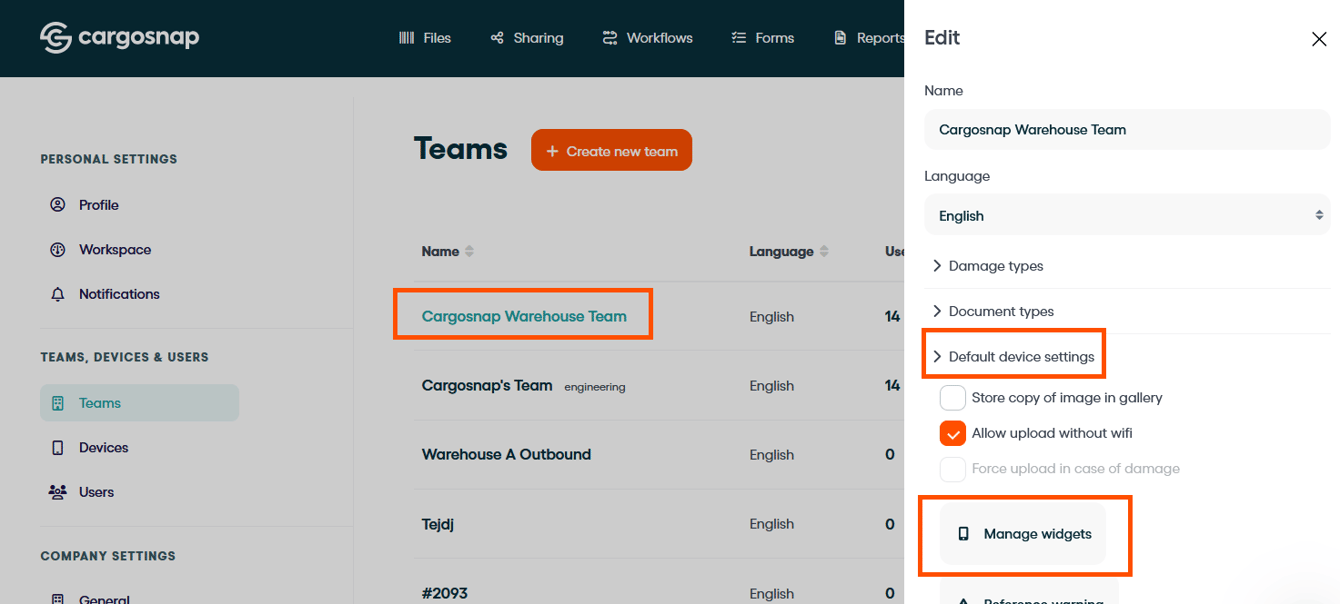Open the Language dropdown set to English

pyautogui.click(x=1126, y=215)
